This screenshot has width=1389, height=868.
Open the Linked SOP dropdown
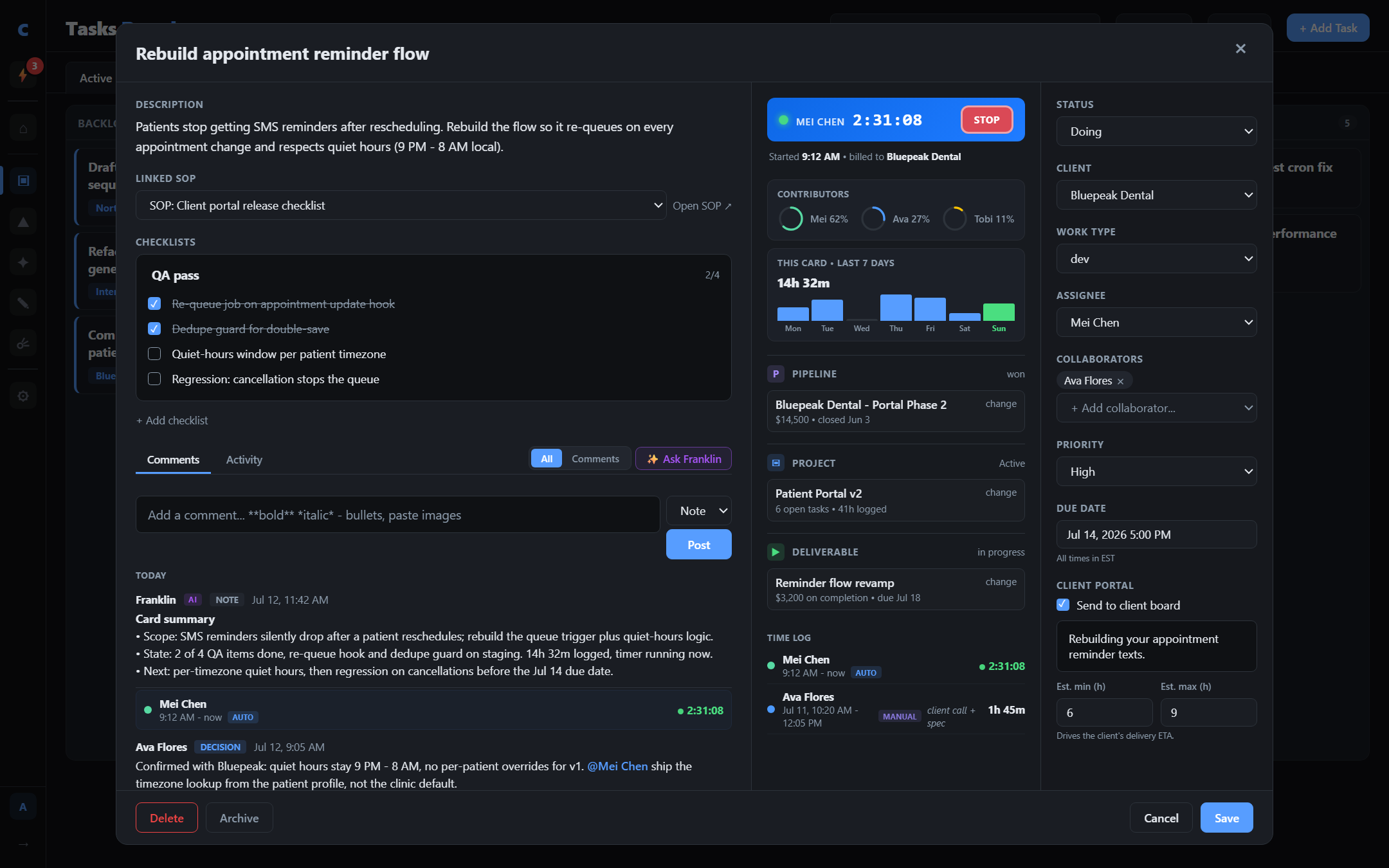(401, 205)
